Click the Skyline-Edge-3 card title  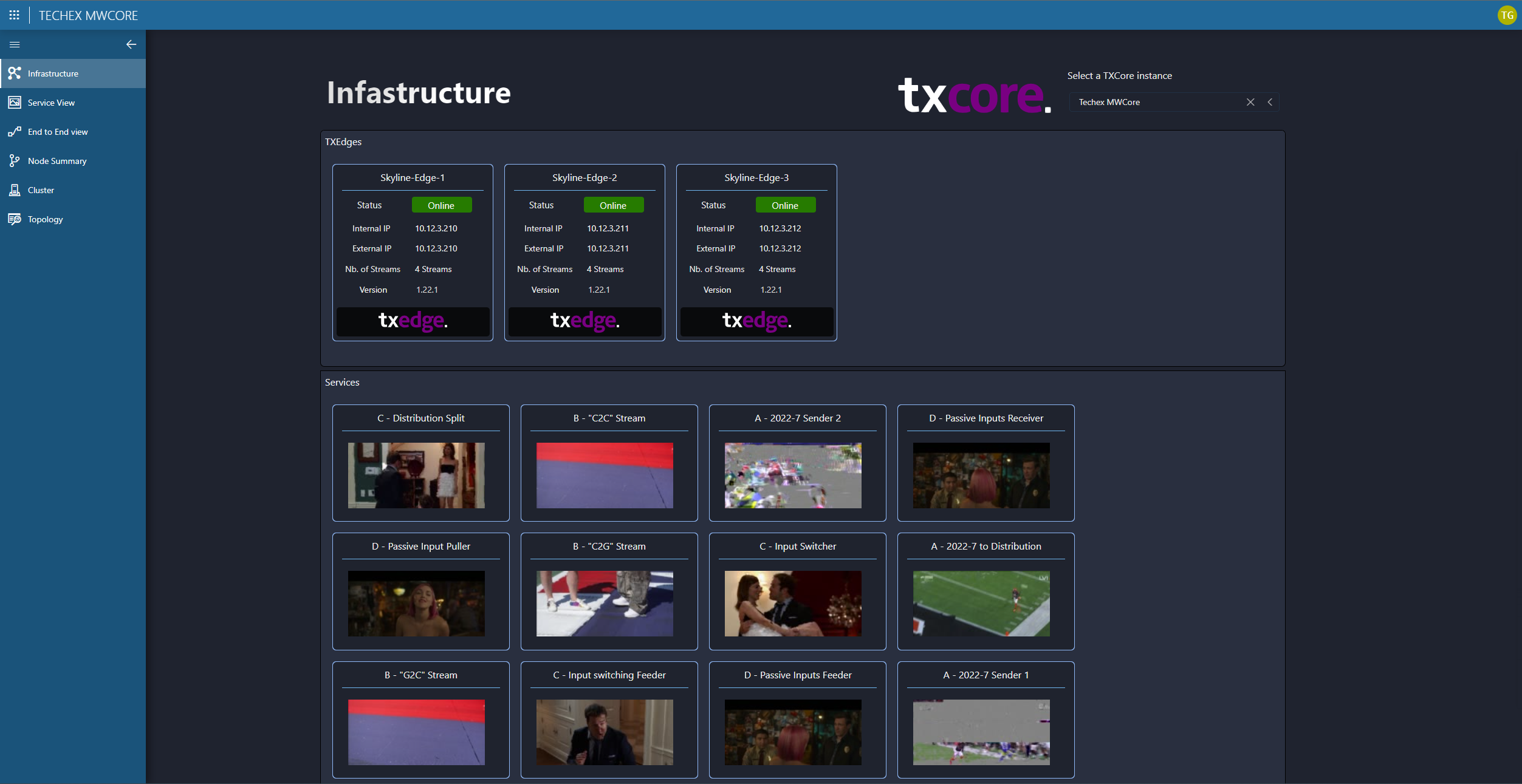[756, 177]
